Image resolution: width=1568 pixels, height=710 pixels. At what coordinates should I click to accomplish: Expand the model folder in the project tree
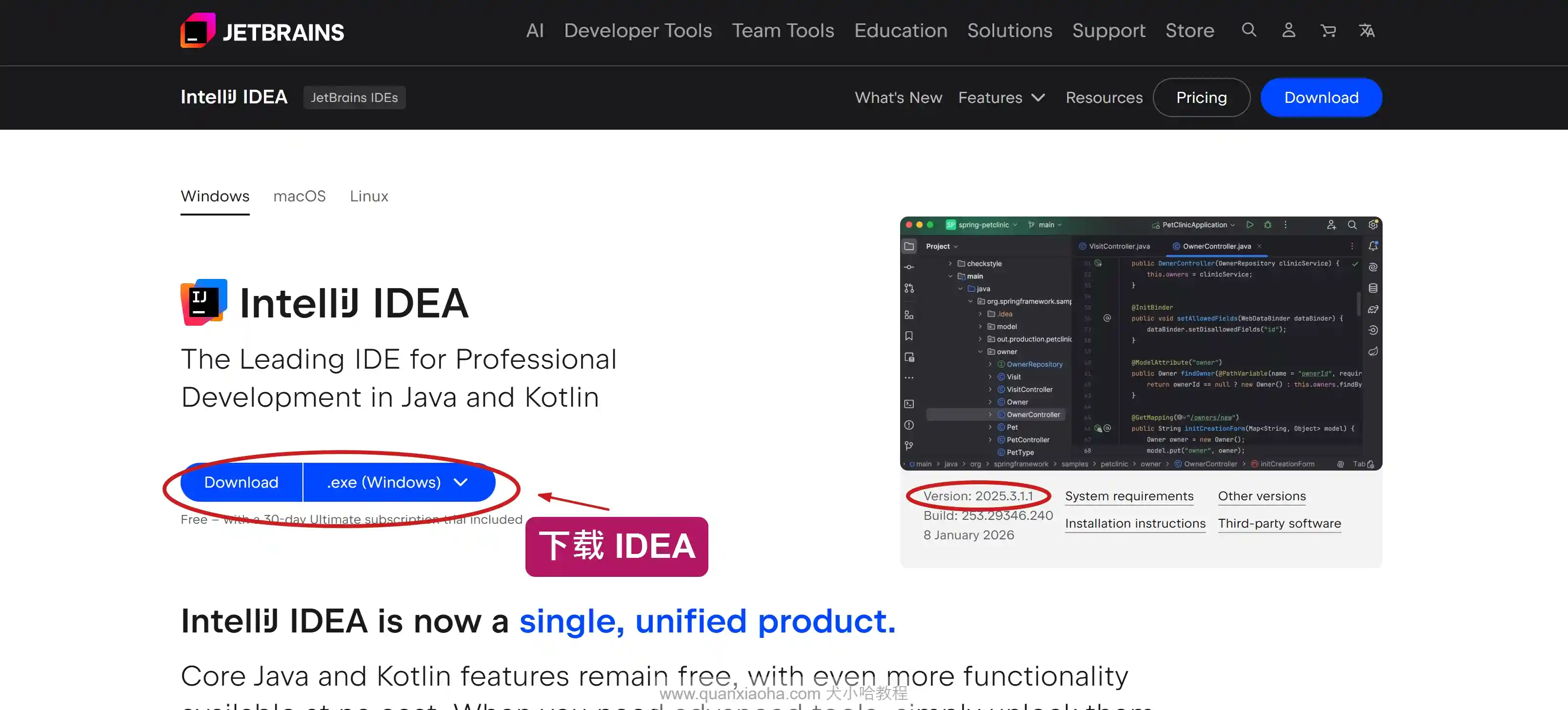point(980,327)
